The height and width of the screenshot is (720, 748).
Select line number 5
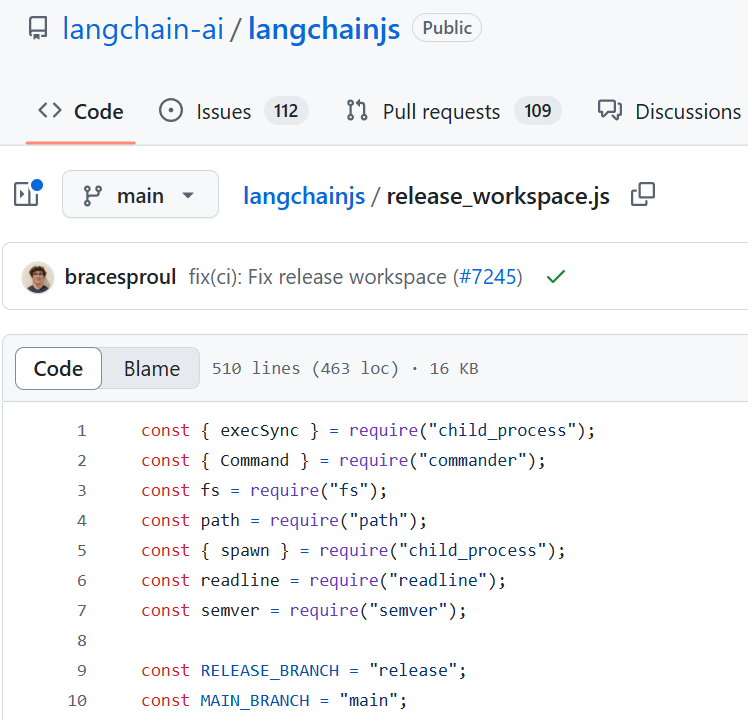tap(82, 550)
